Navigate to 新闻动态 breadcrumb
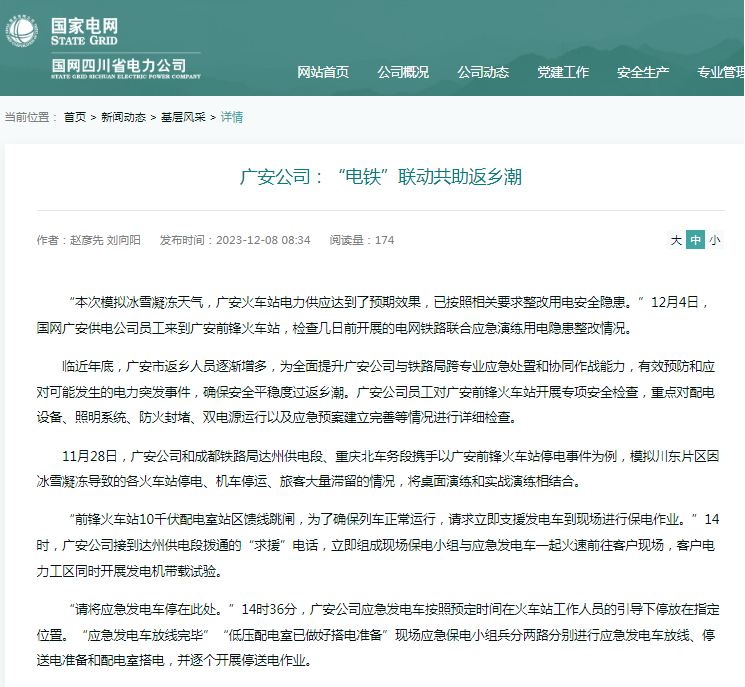 click(124, 117)
